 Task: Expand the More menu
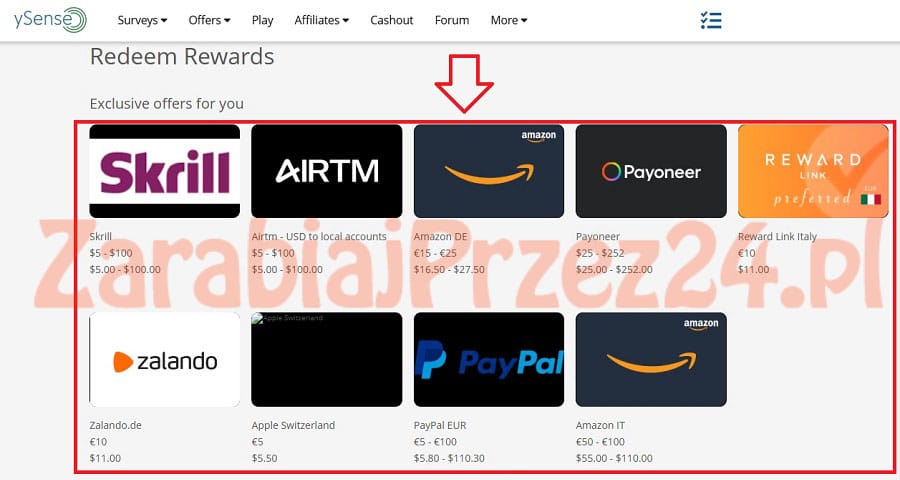click(509, 20)
